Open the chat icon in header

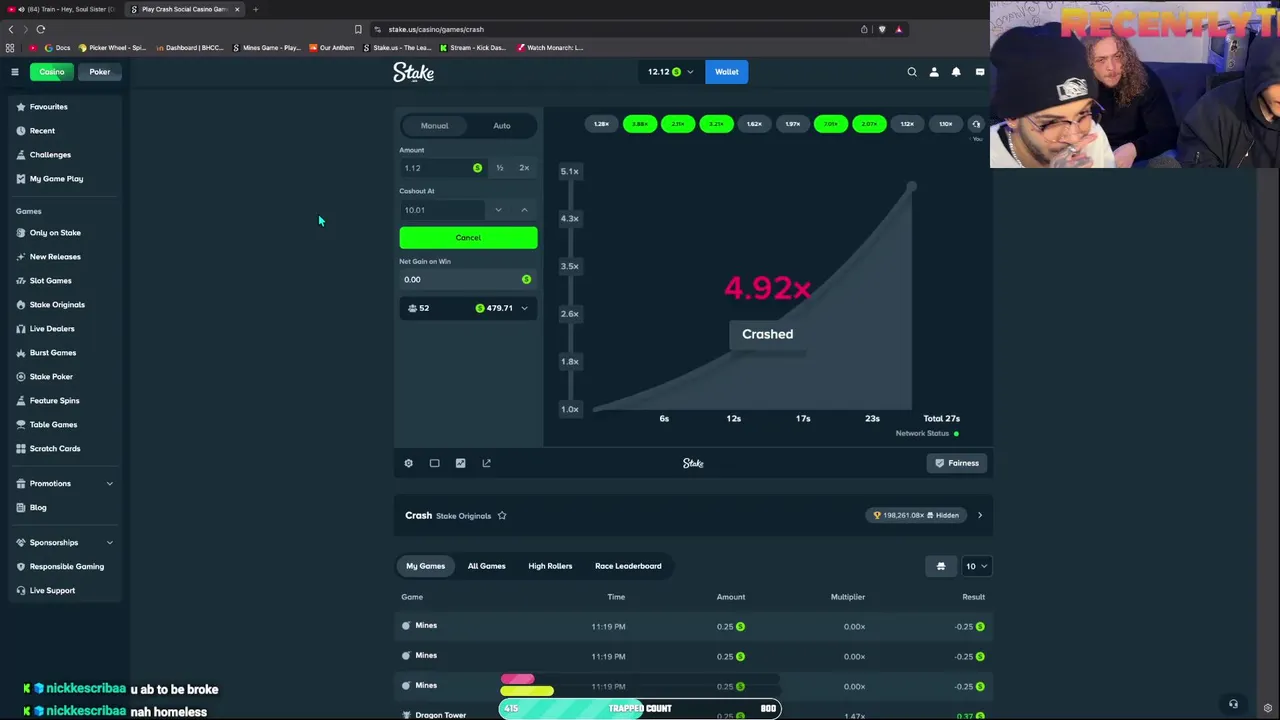[x=980, y=72]
